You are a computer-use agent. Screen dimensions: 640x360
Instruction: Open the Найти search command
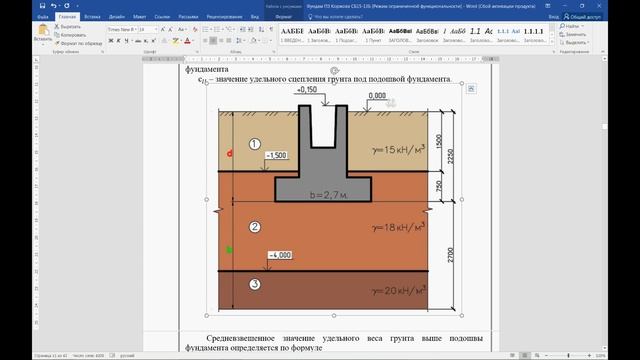pyautogui.click(x=571, y=26)
